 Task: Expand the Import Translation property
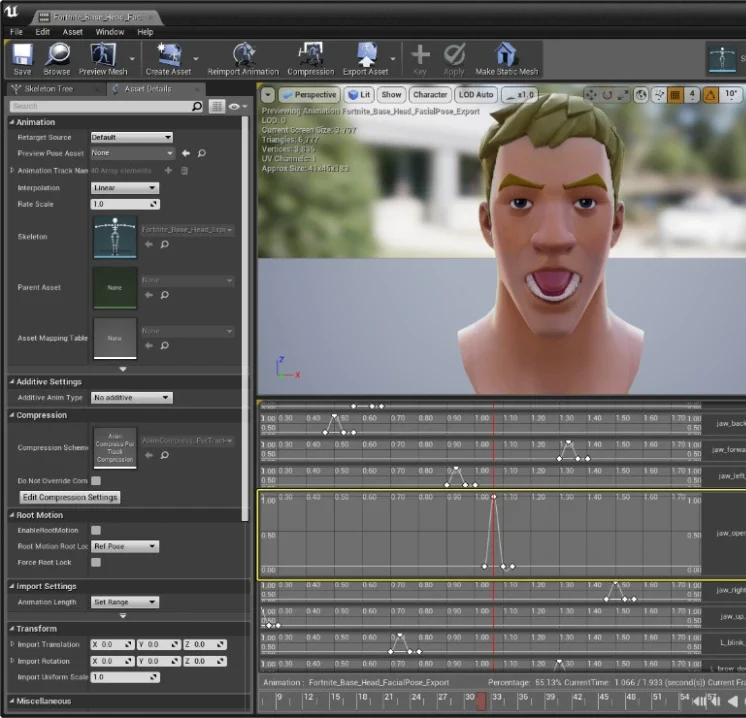(12, 644)
